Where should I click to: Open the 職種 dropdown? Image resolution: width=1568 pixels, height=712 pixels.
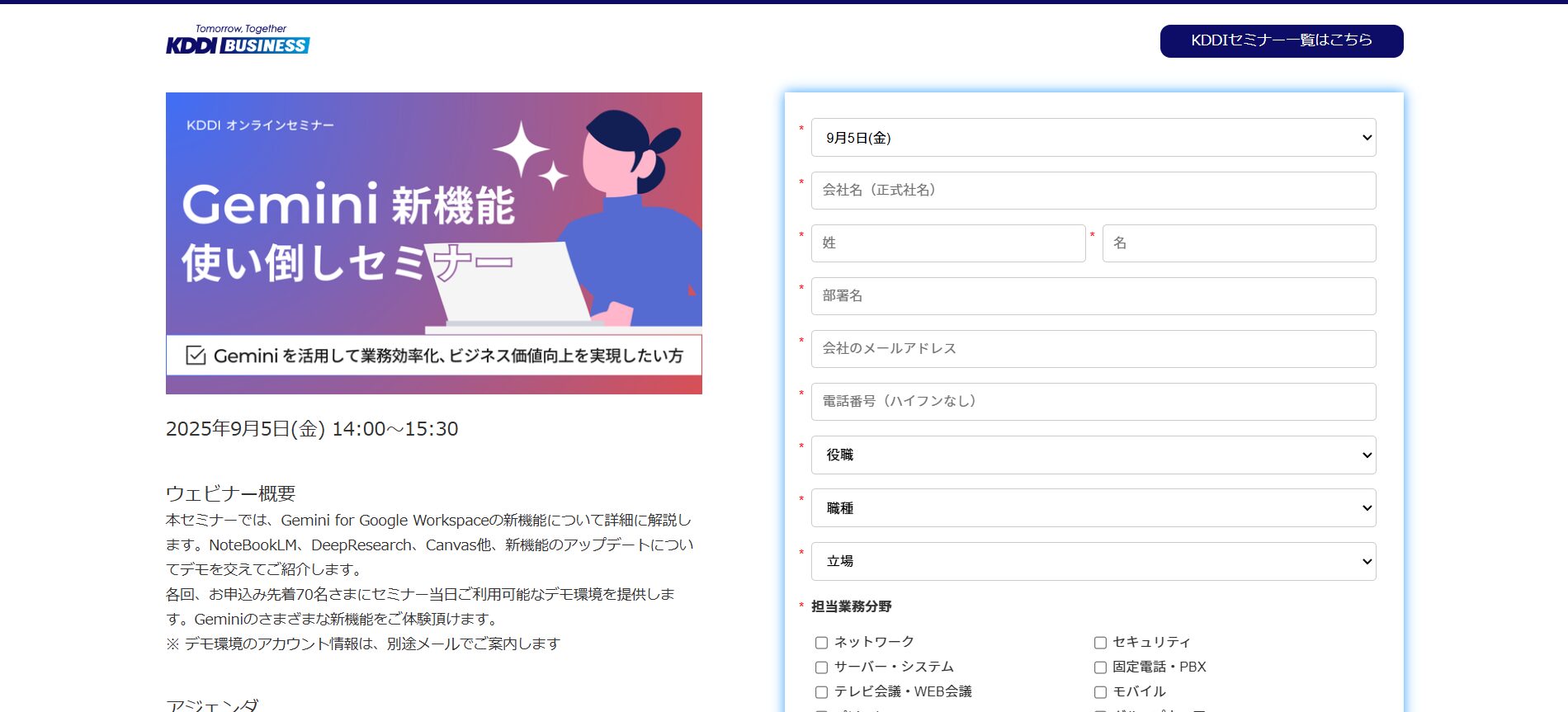point(1093,508)
